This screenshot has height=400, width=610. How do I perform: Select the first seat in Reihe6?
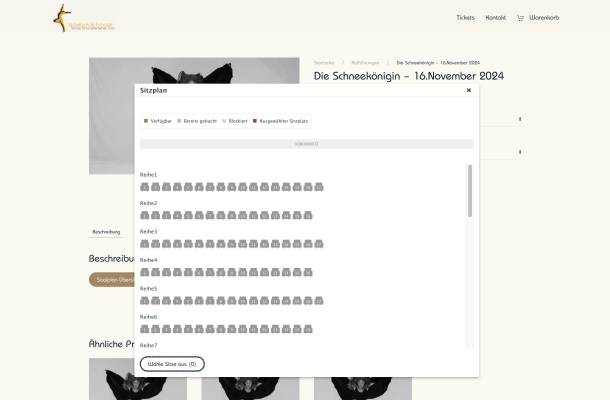(x=145, y=329)
